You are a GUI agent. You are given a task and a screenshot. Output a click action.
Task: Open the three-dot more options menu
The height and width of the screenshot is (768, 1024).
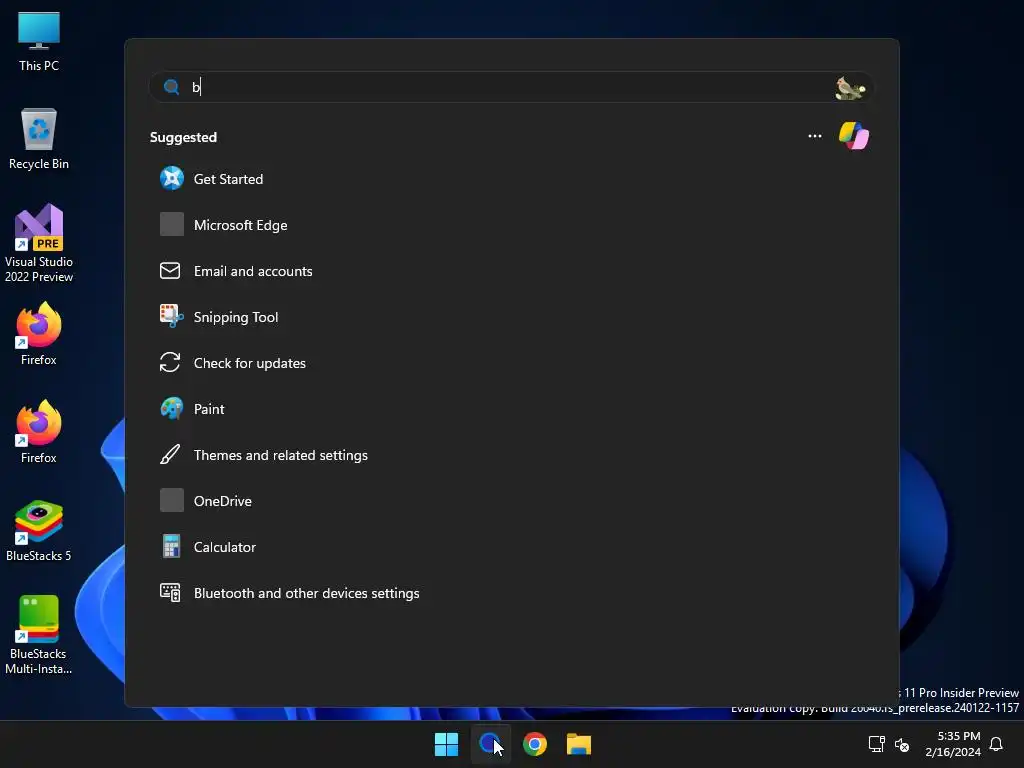click(814, 136)
